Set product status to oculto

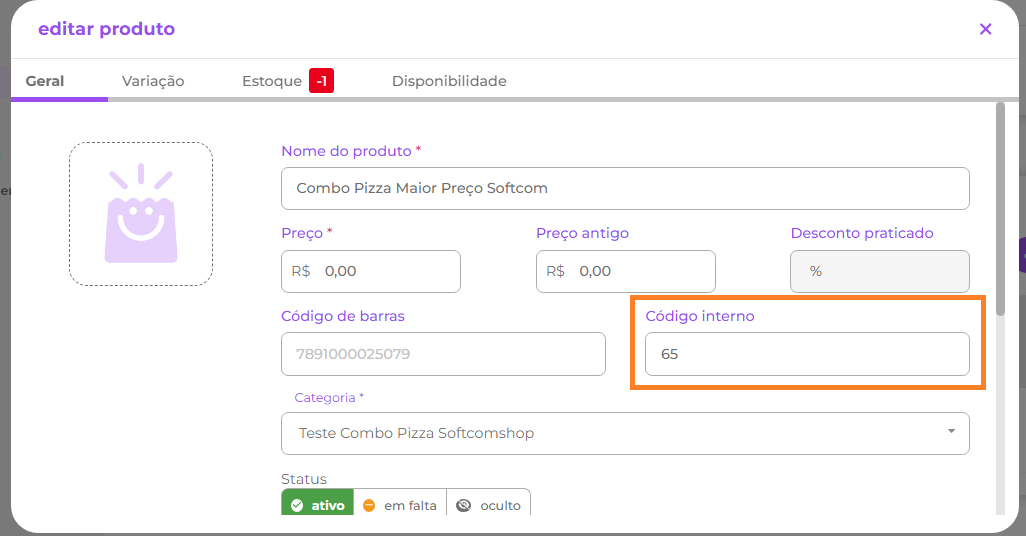tap(489, 505)
